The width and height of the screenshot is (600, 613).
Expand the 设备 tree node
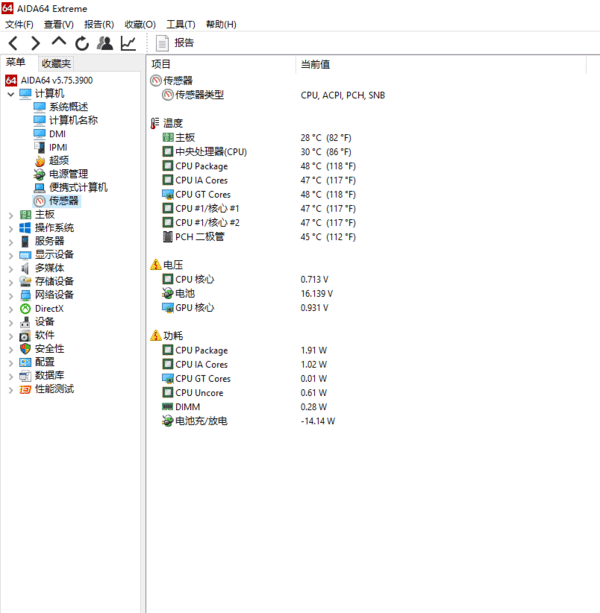coord(11,322)
